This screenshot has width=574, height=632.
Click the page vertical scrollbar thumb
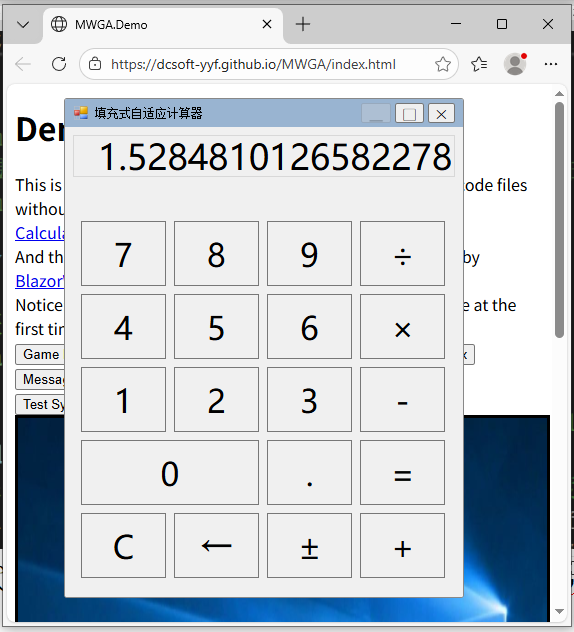pos(559,220)
